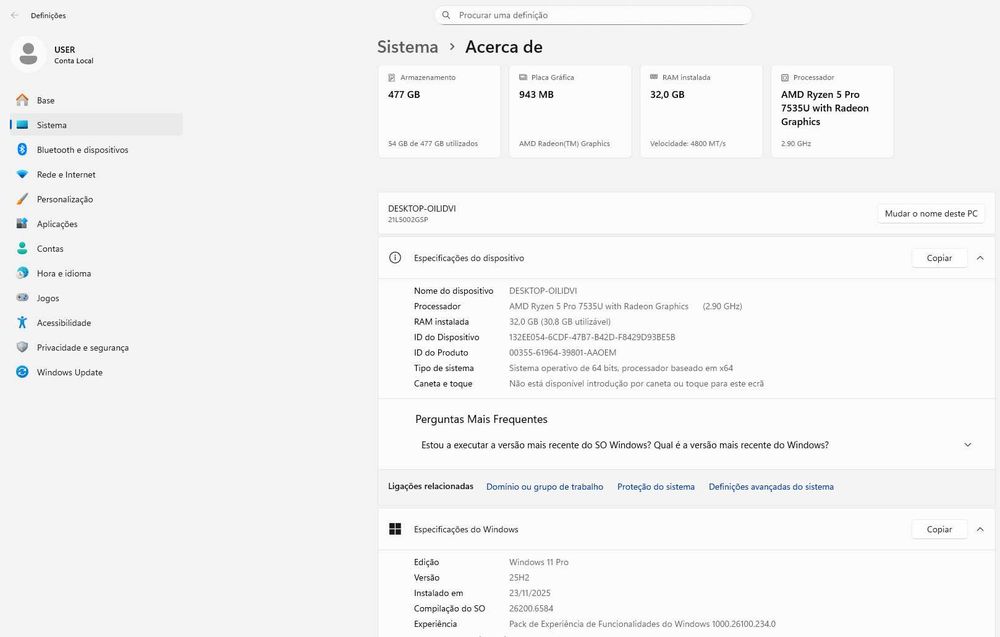Click RAM instalada value 32,0 GB (30,8 GB utilizável)
Viewport: 1000px width, 637px height.
pyautogui.click(x=559, y=322)
